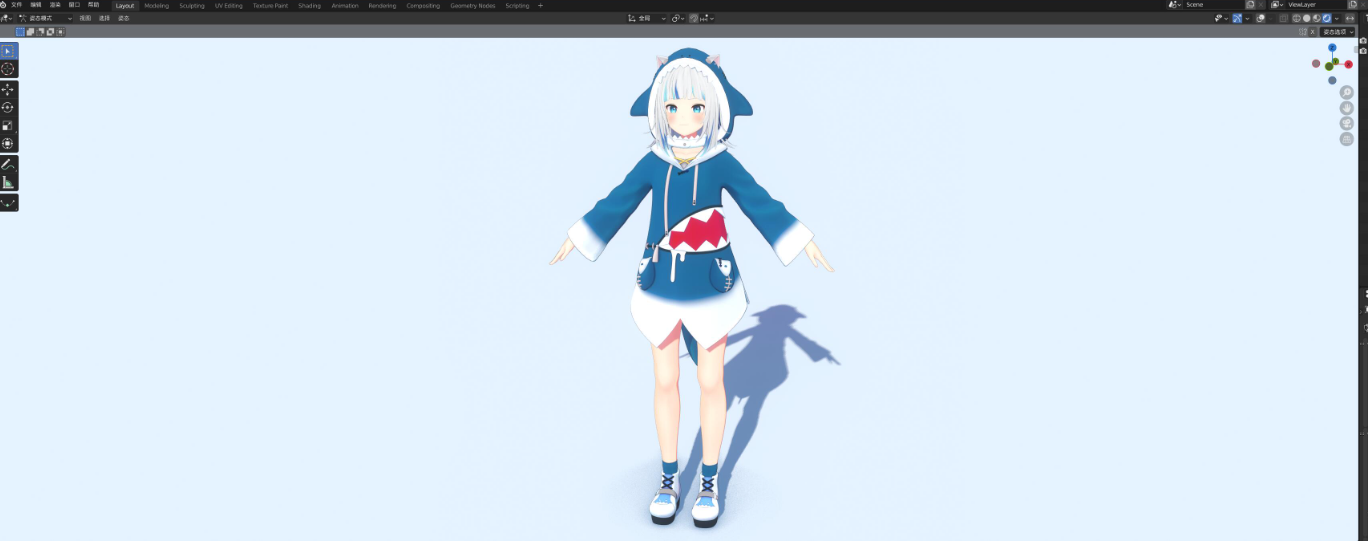Switch to the Scripting workspace tab
Image resolution: width=1368 pixels, height=541 pixels.
tap(517, 5)
